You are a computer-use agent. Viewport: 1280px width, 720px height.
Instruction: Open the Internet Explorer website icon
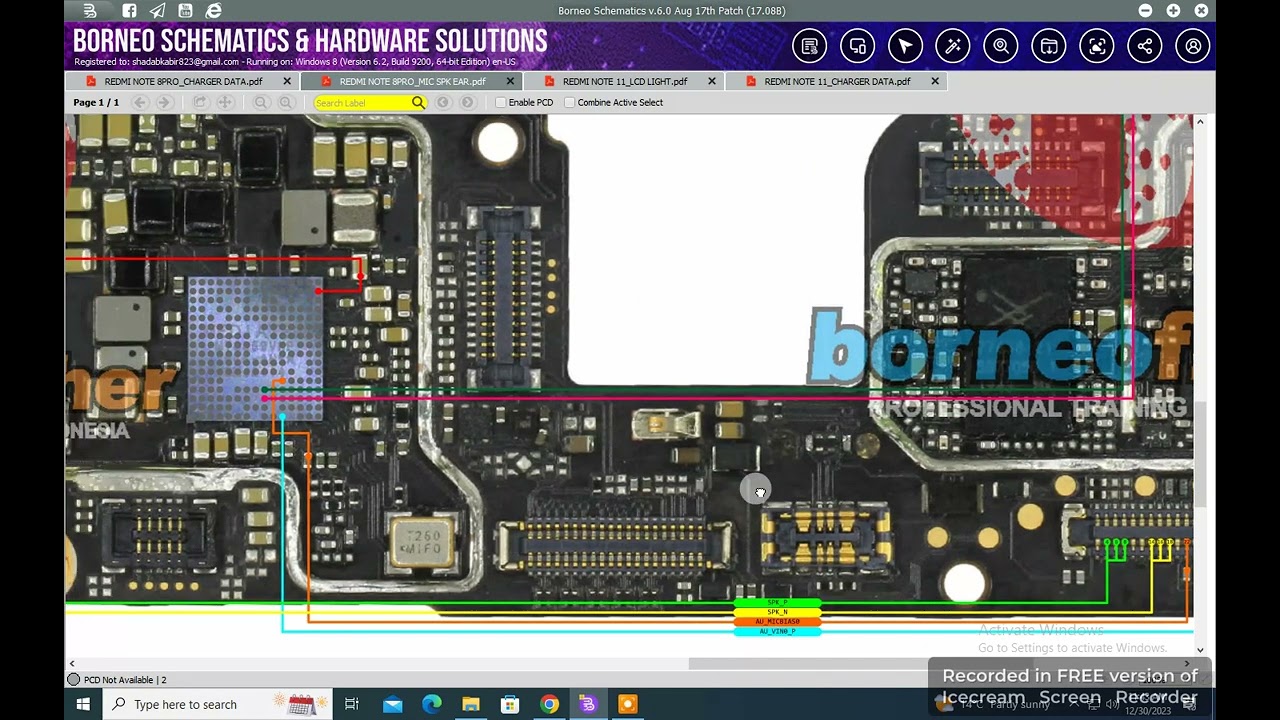(213, 11)
